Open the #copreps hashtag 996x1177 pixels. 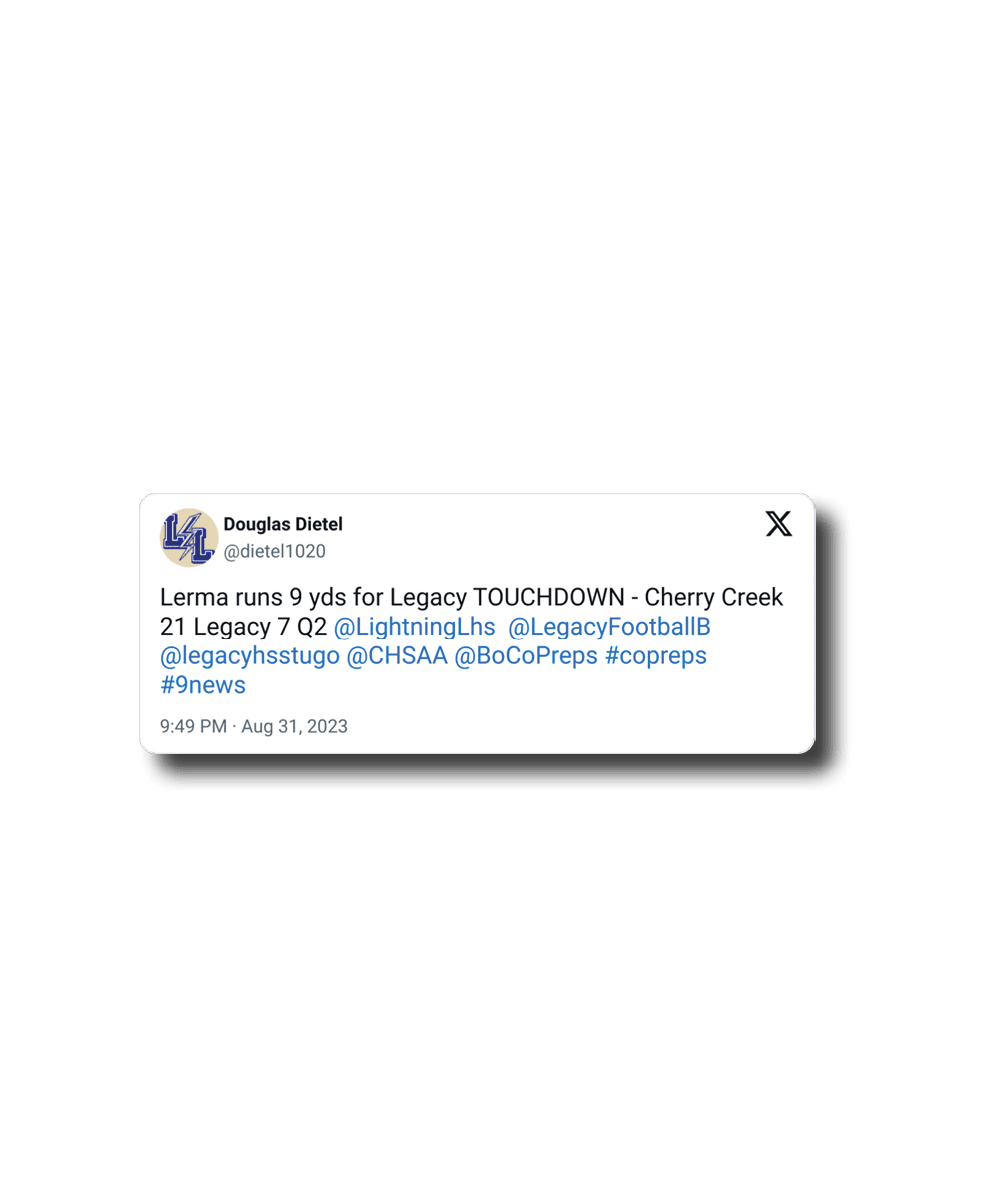(x=656, y=656)
